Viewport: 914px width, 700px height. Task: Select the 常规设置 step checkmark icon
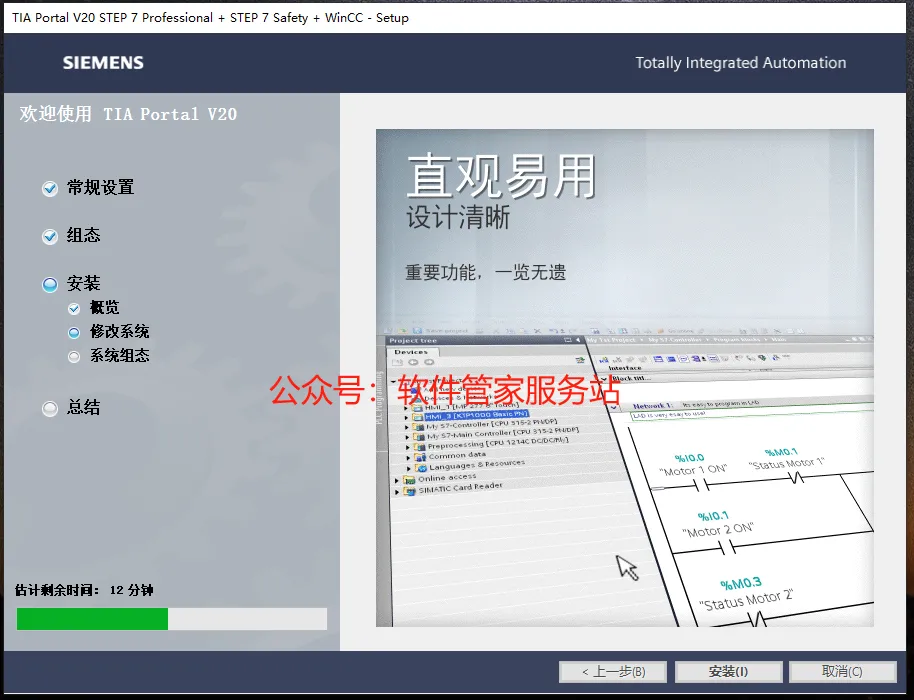click(x=50, y=188)
